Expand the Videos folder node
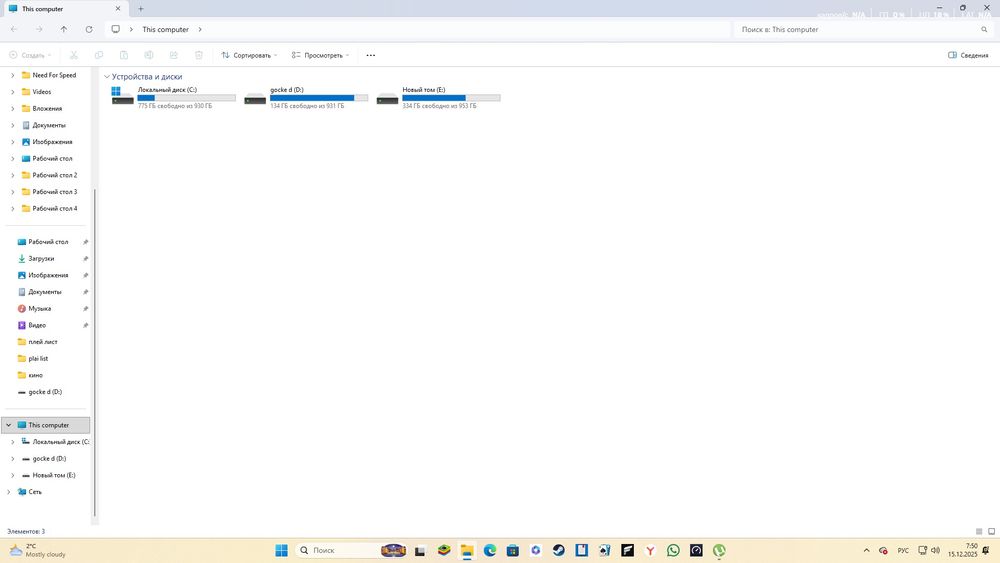This screenshot has width=1000, height=563. tap(12, 92)
